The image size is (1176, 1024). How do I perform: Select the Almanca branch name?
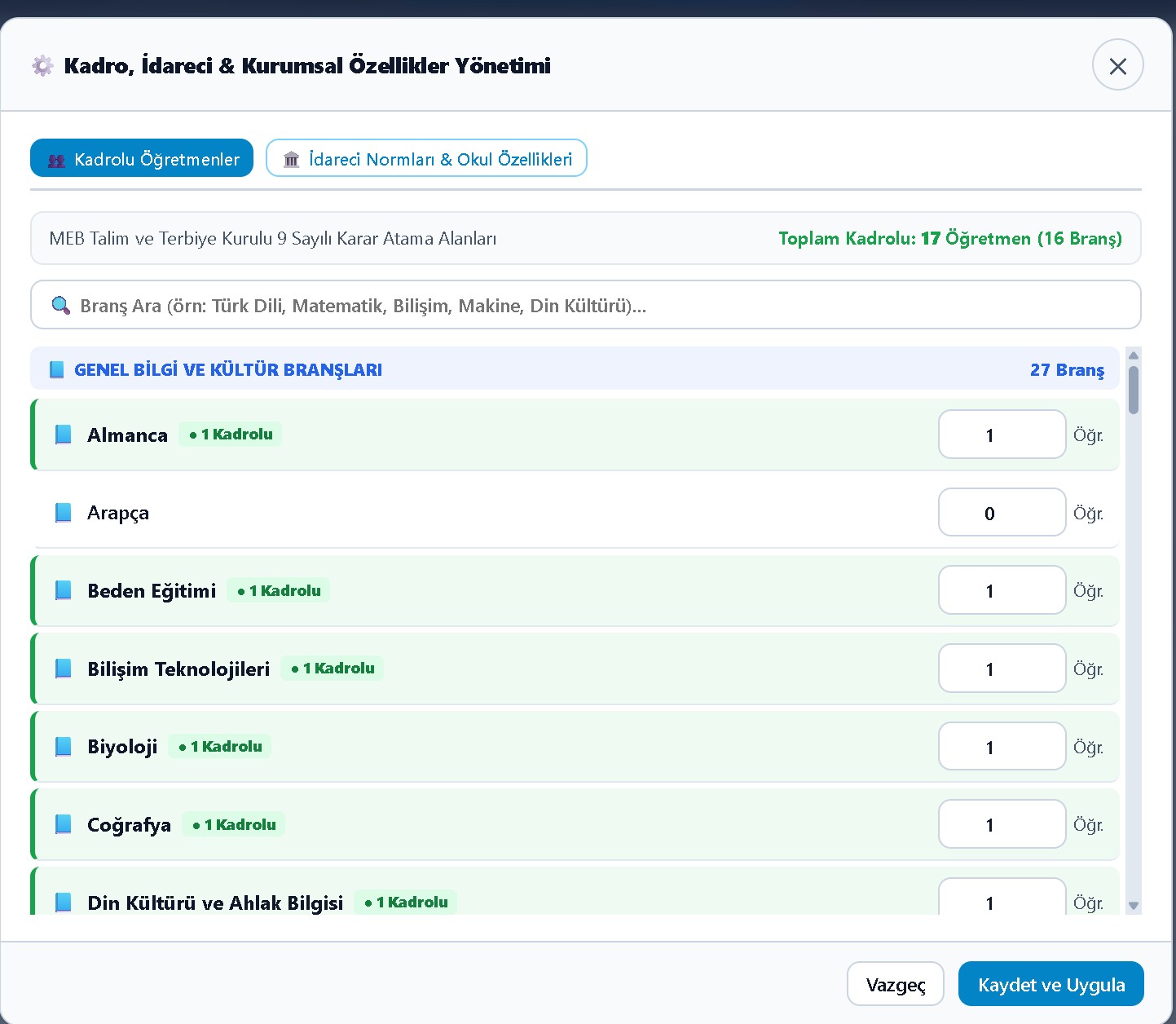(127, 435)
